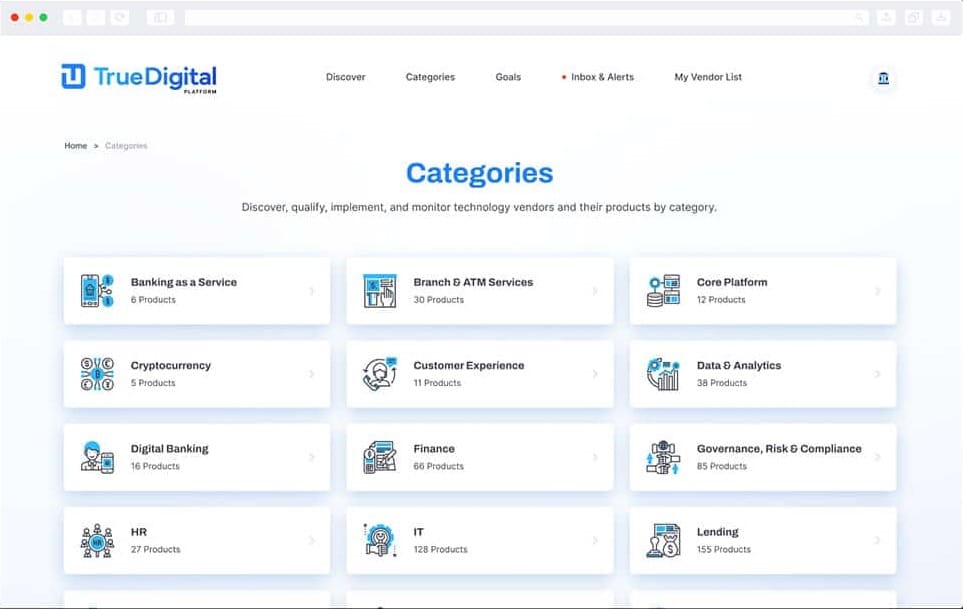The width and height of the screenshot is (963, 609).
Task: Click the browser address bar
Action: [527, 17]
